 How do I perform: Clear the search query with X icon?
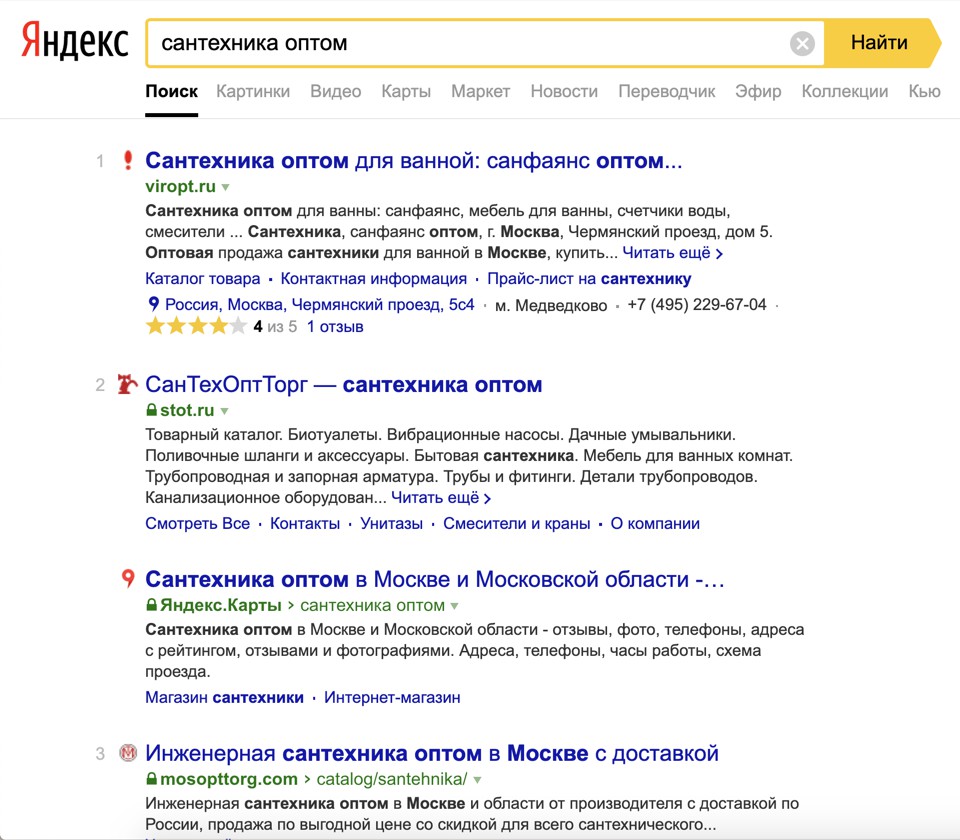tap(802, 43)
